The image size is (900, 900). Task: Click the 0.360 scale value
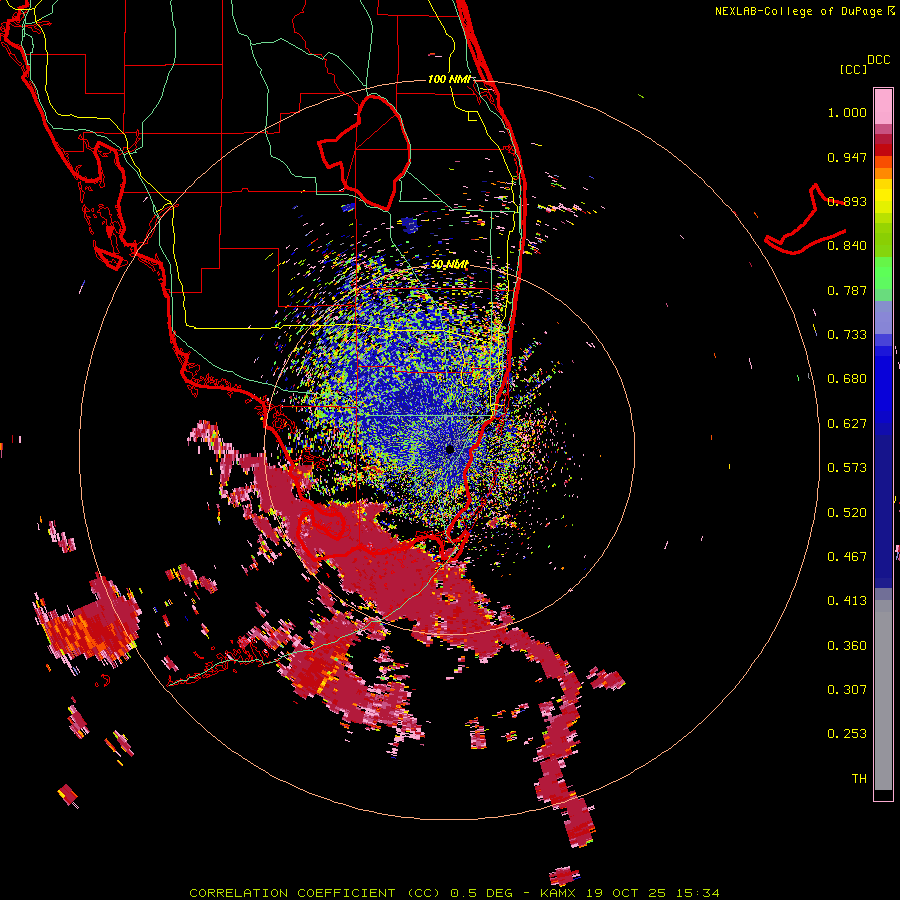[847, 646]
